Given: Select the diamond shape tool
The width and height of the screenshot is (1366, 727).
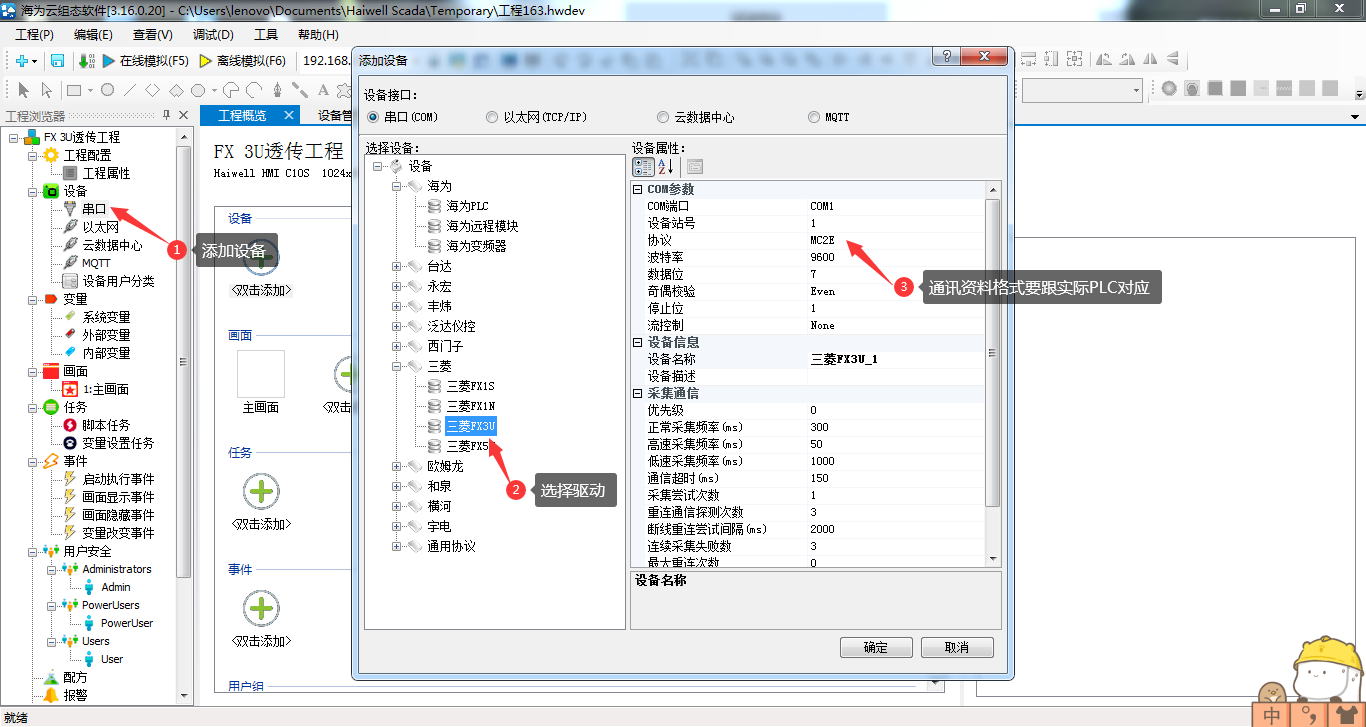Looking at the screenshot, I should (152, 90).
